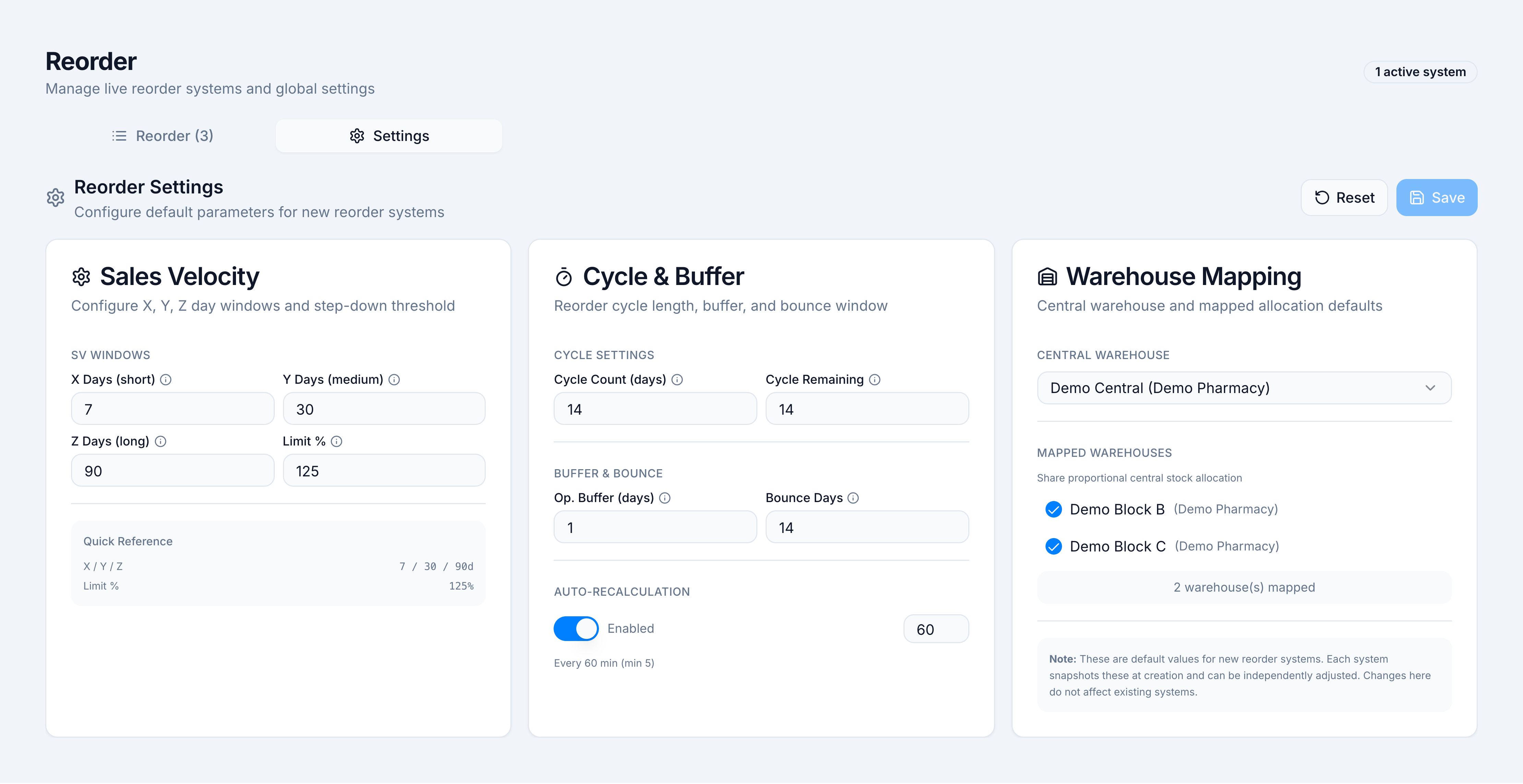Click the info icon beside Y Days (medium)
Viewport: 1523px width, 784px height.
394,380
